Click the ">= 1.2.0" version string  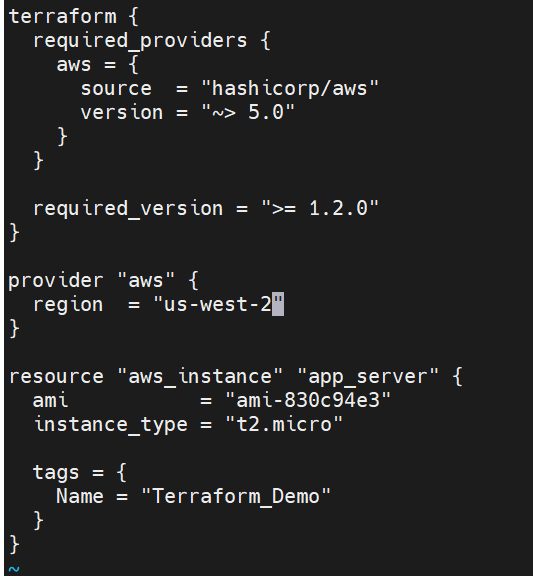320,208
